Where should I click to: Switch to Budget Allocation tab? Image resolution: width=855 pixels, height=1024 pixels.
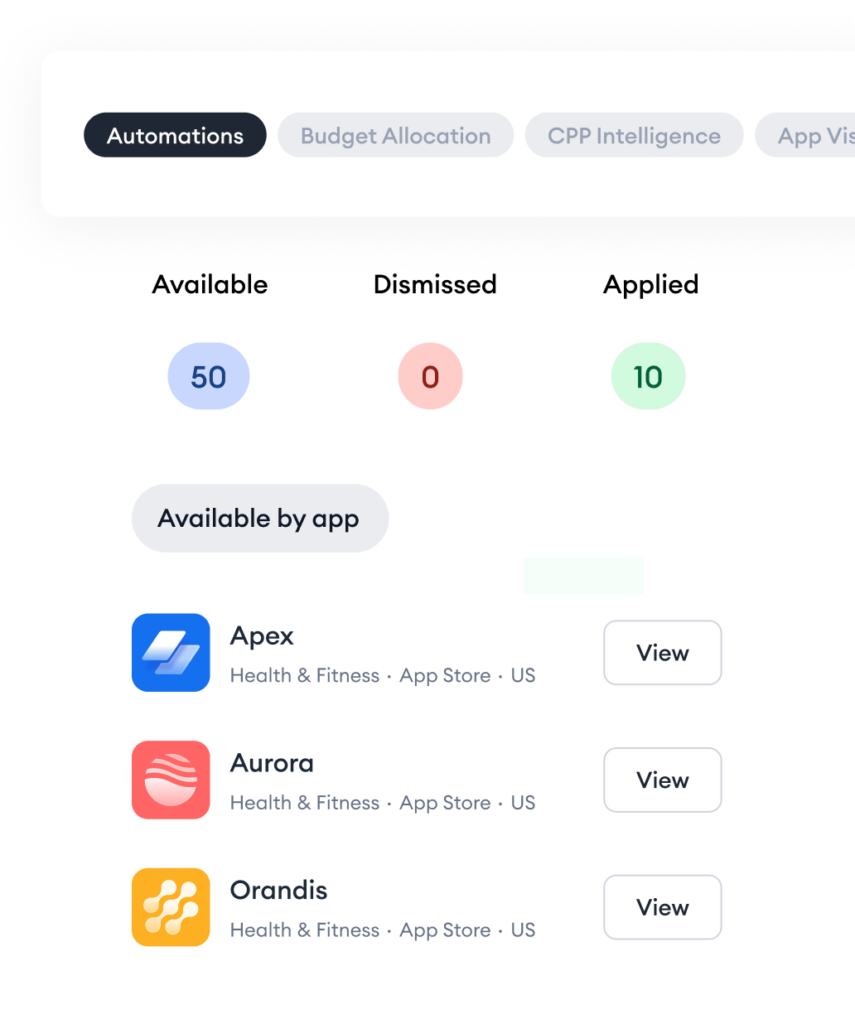click(x=396, y=135)
